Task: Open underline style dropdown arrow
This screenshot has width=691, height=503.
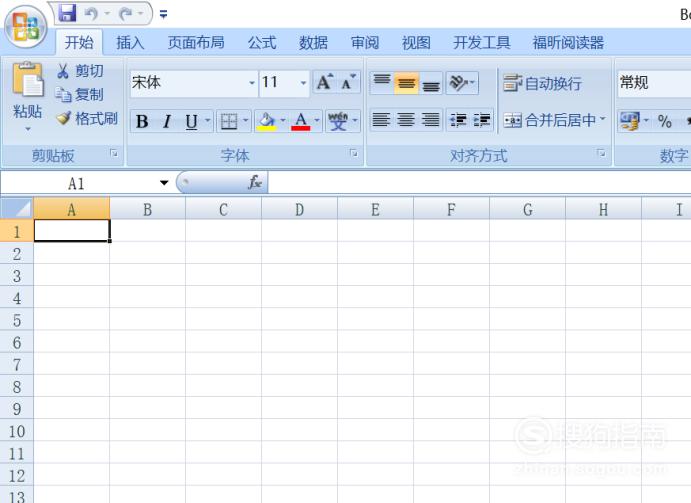Action: (208, 120)
